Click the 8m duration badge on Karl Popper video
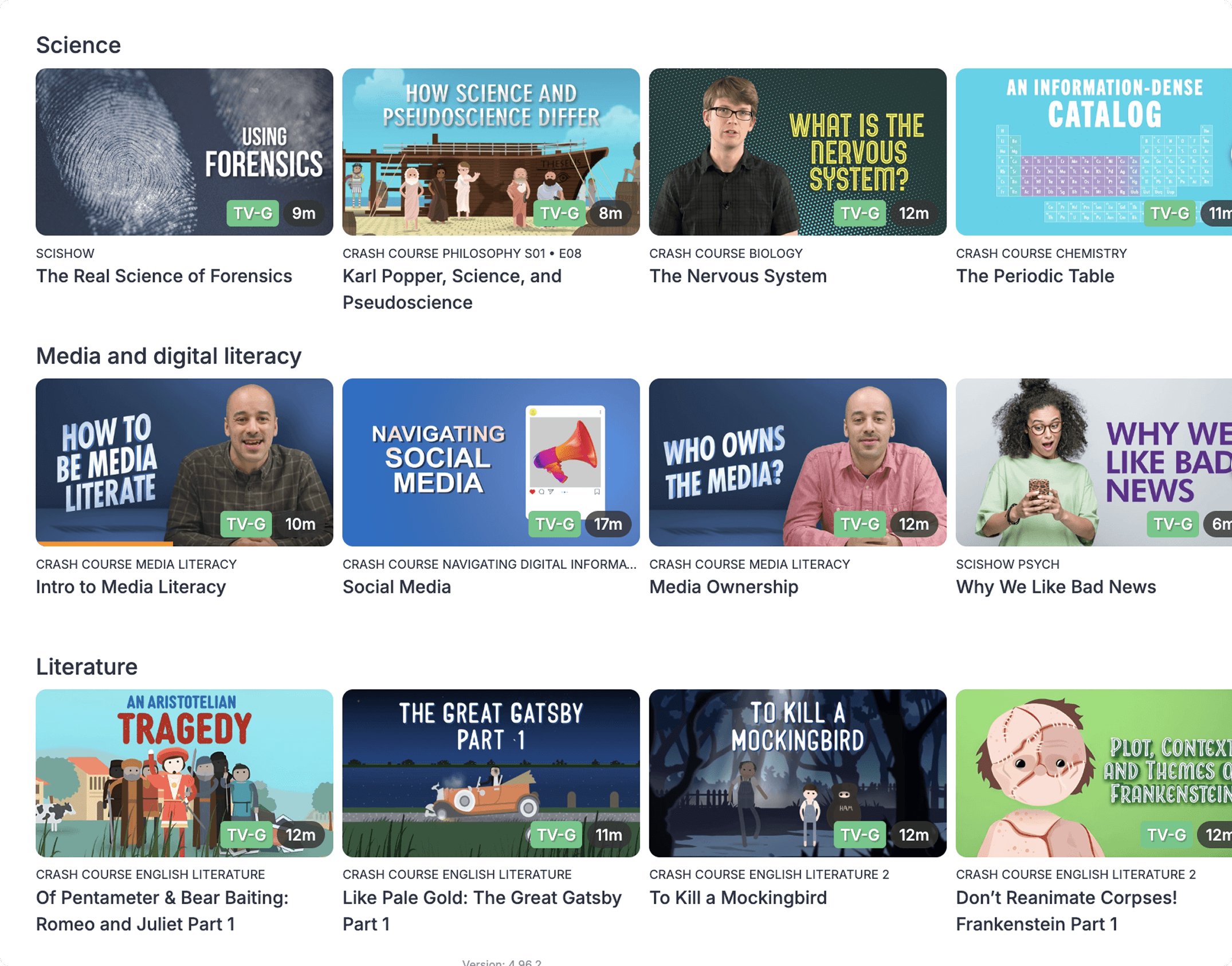This screenshot has width=1232, height=966. tap(610, 213)
